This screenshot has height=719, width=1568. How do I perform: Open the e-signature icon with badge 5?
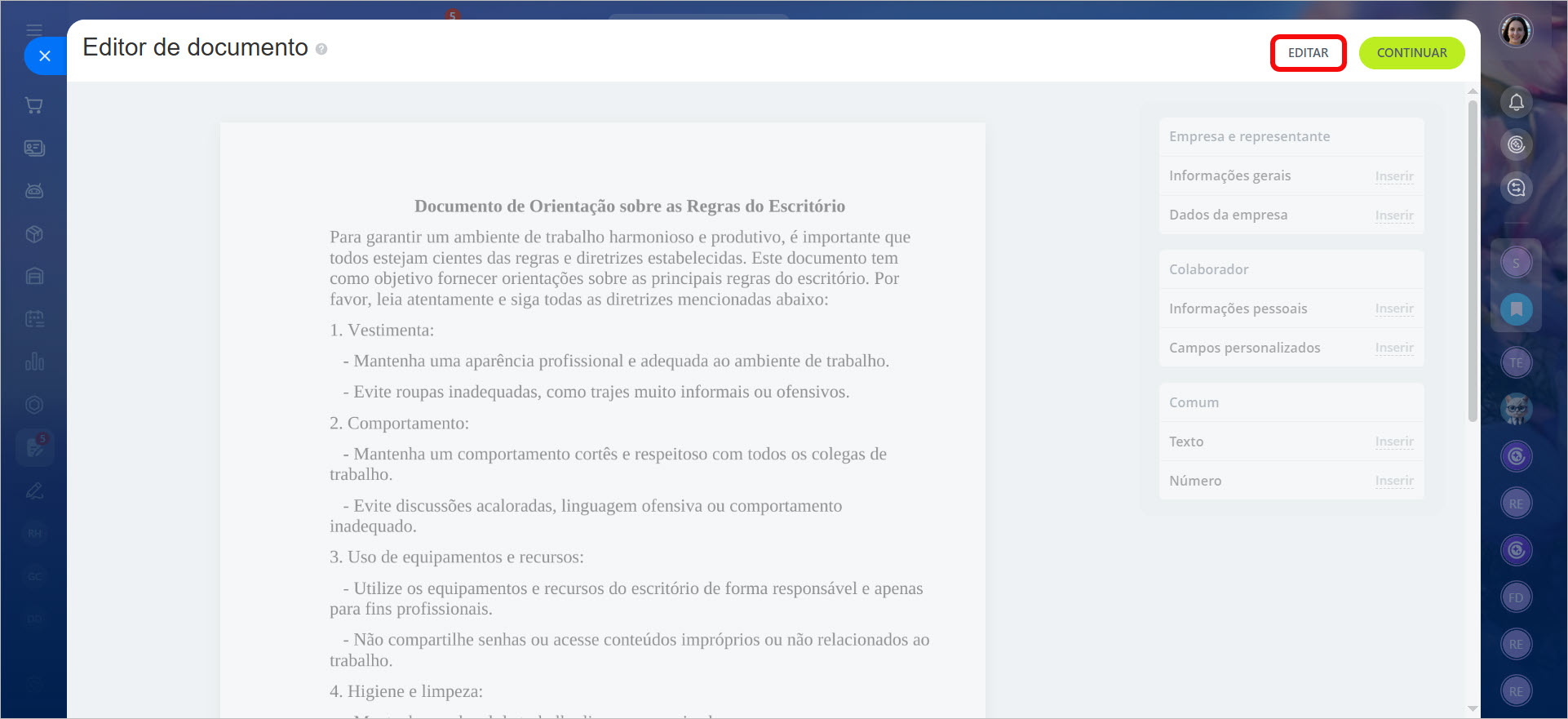[35, 447]
